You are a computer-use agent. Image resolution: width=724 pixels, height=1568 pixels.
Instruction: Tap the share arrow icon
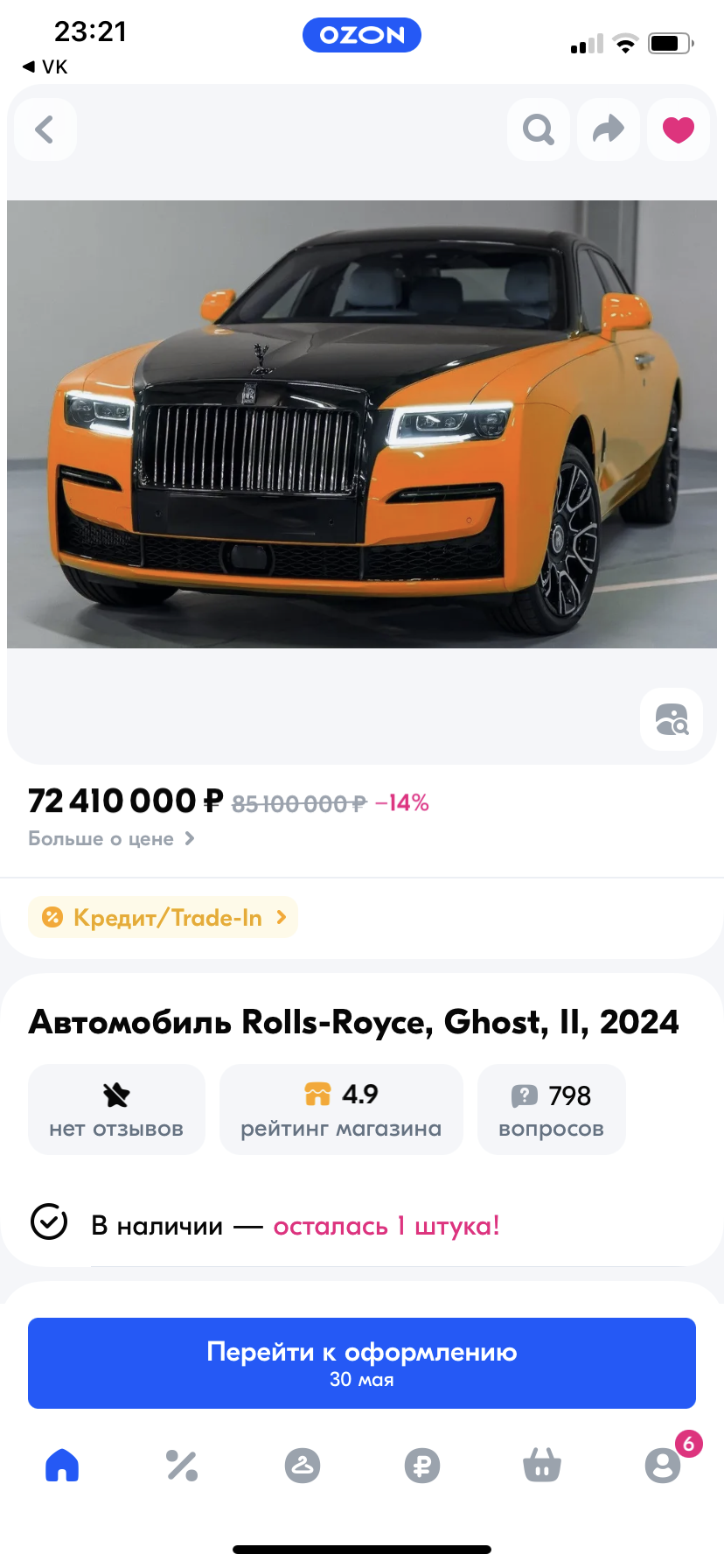pyautogui.click(x=608, y=129)
